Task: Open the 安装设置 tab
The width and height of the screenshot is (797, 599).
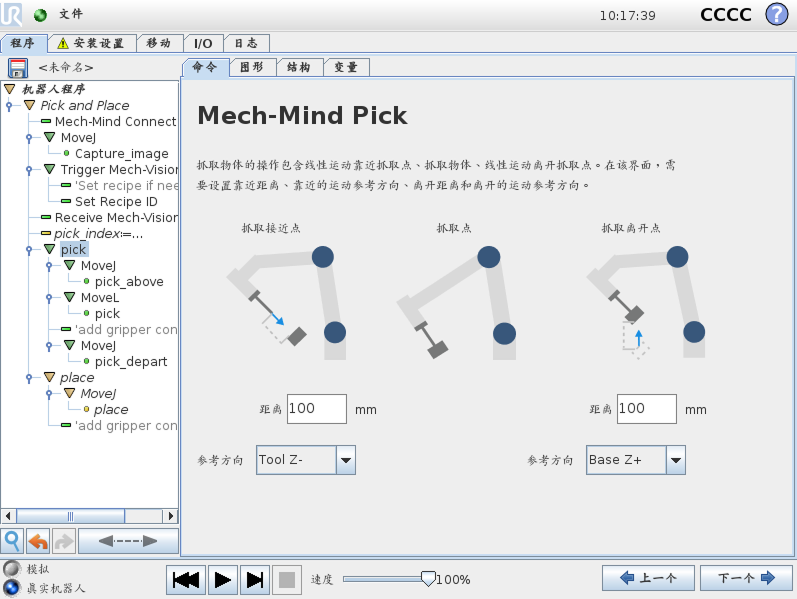Action: tap(92, 43)
